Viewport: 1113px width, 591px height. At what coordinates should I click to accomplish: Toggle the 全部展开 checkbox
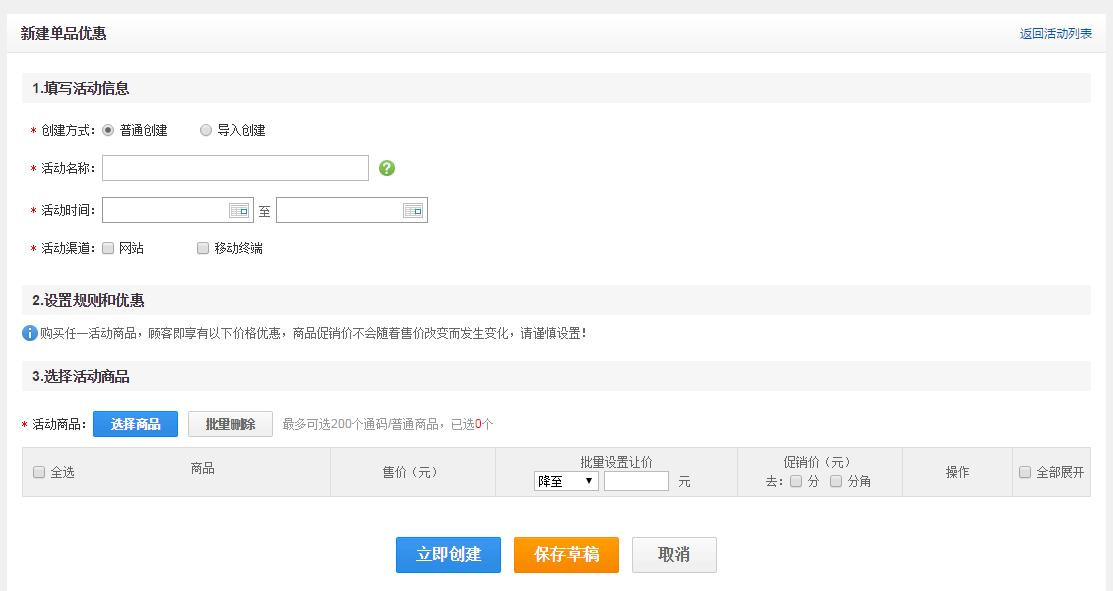click(1025, 473)
